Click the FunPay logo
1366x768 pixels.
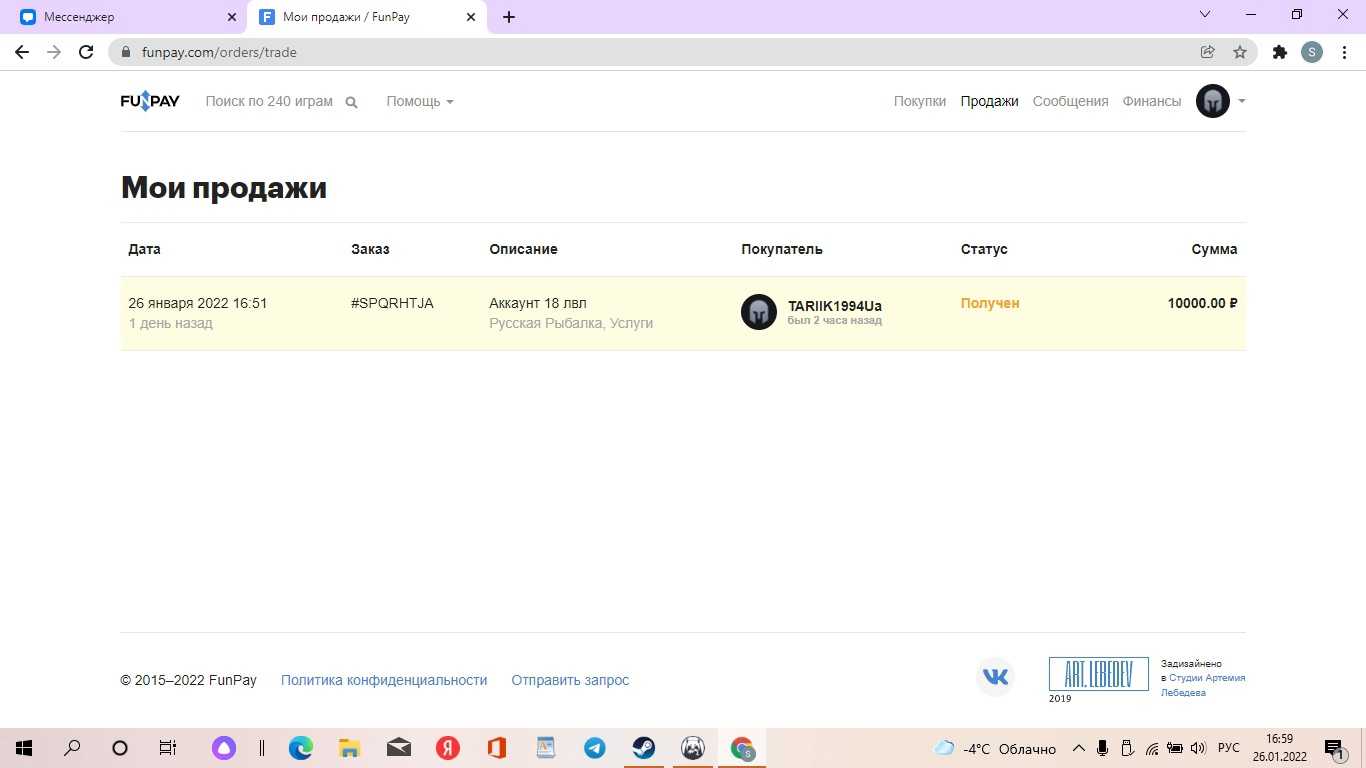pyautogui.click(x=150, y=101)
